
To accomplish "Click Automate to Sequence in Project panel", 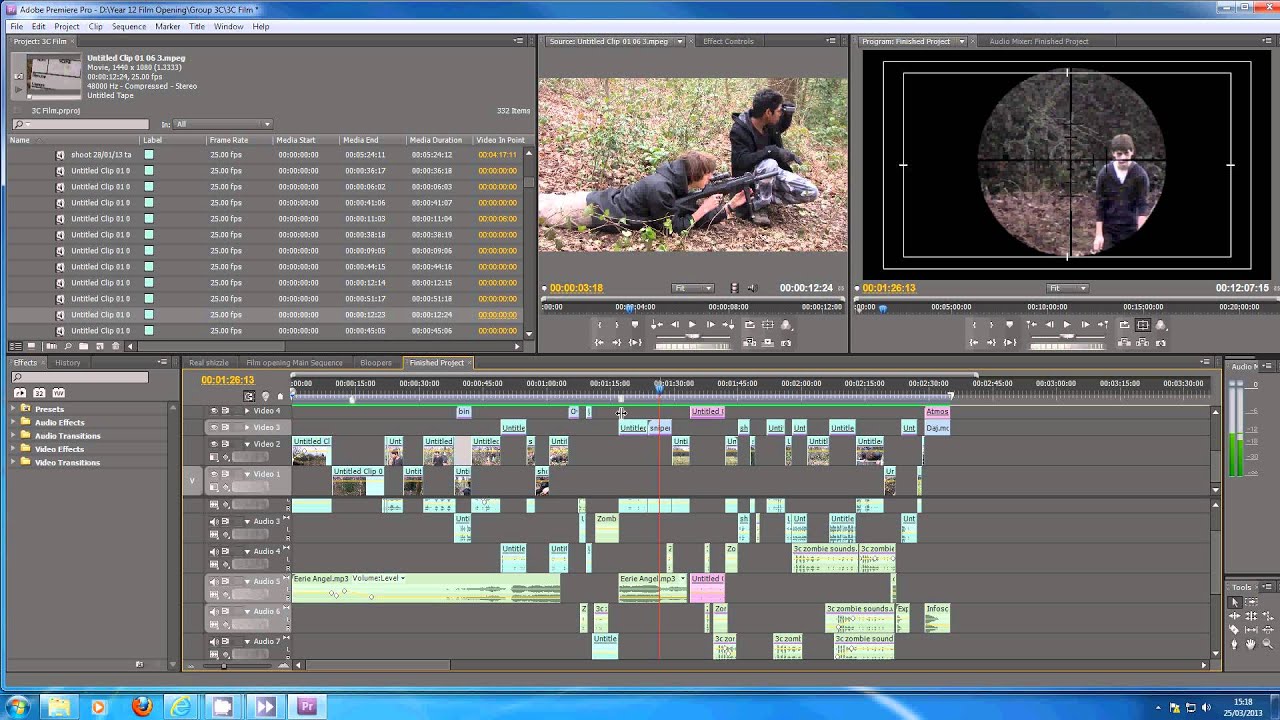I will 51,346.
